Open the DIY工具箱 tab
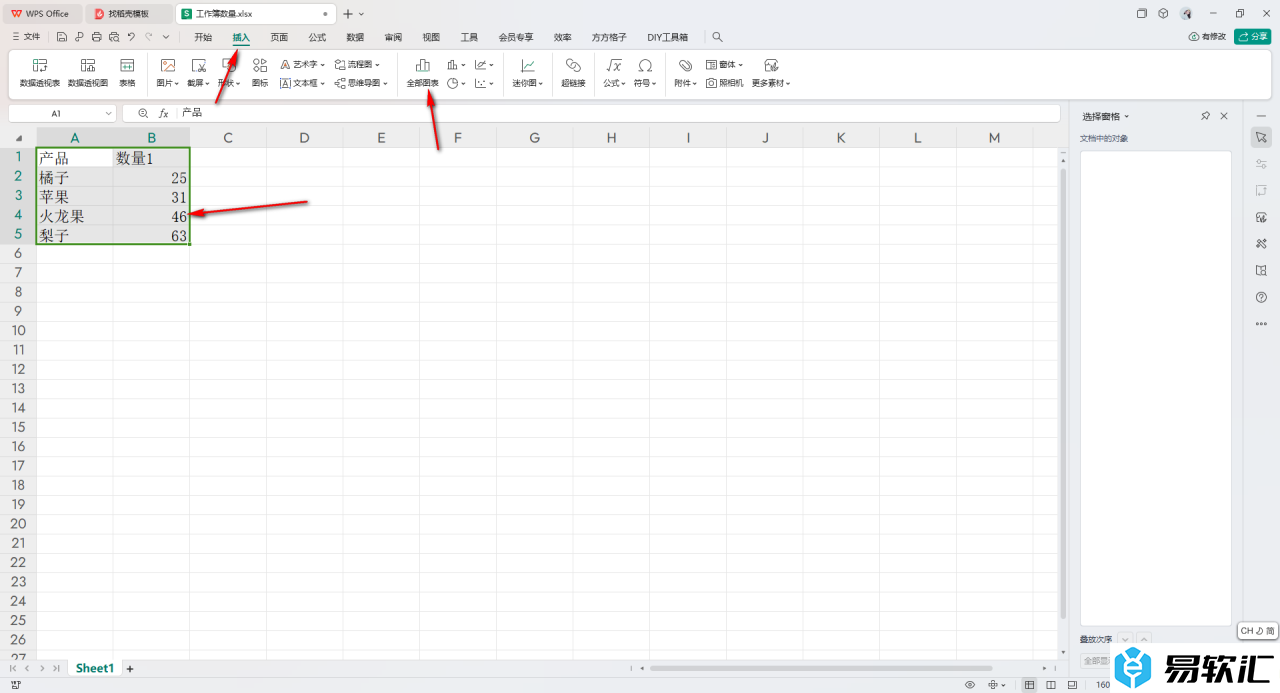 668,37
